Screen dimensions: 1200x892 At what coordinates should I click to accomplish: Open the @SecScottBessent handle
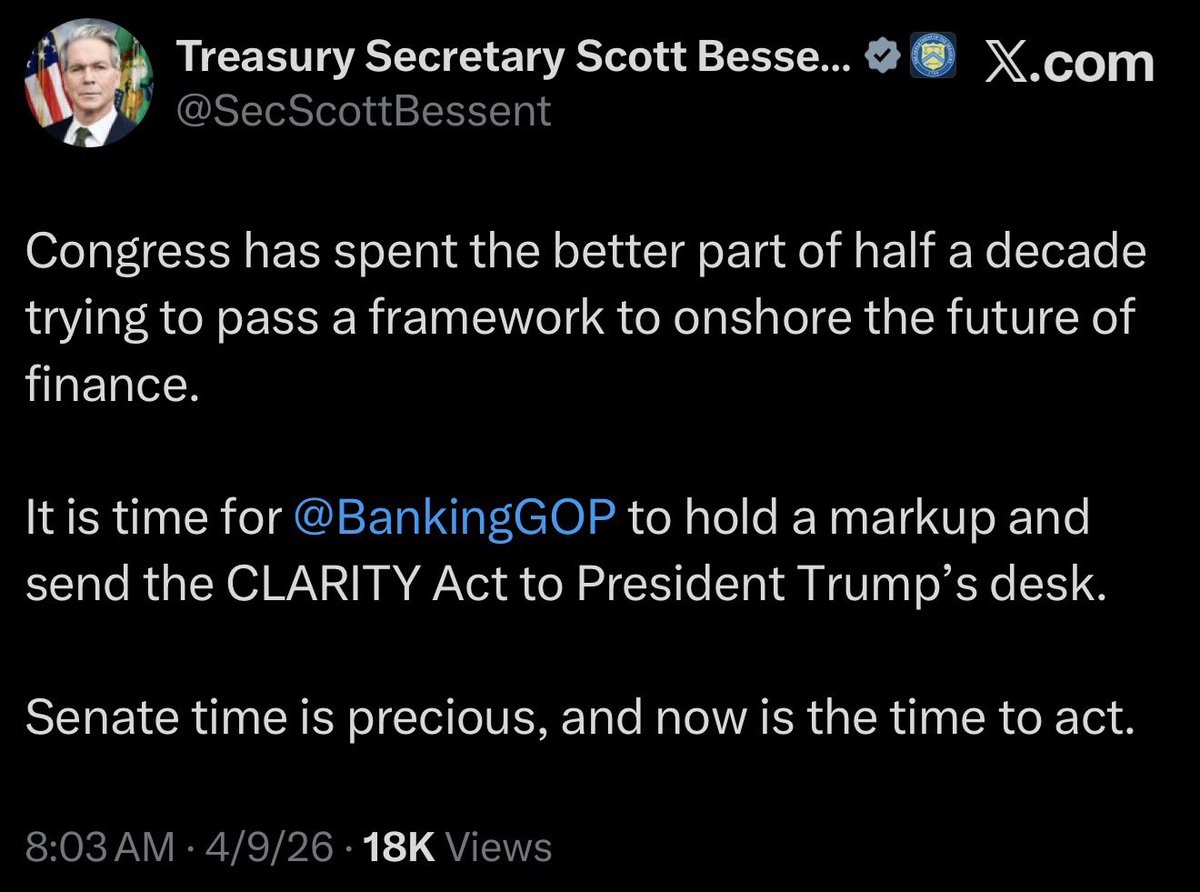click(x=363, y=111)
